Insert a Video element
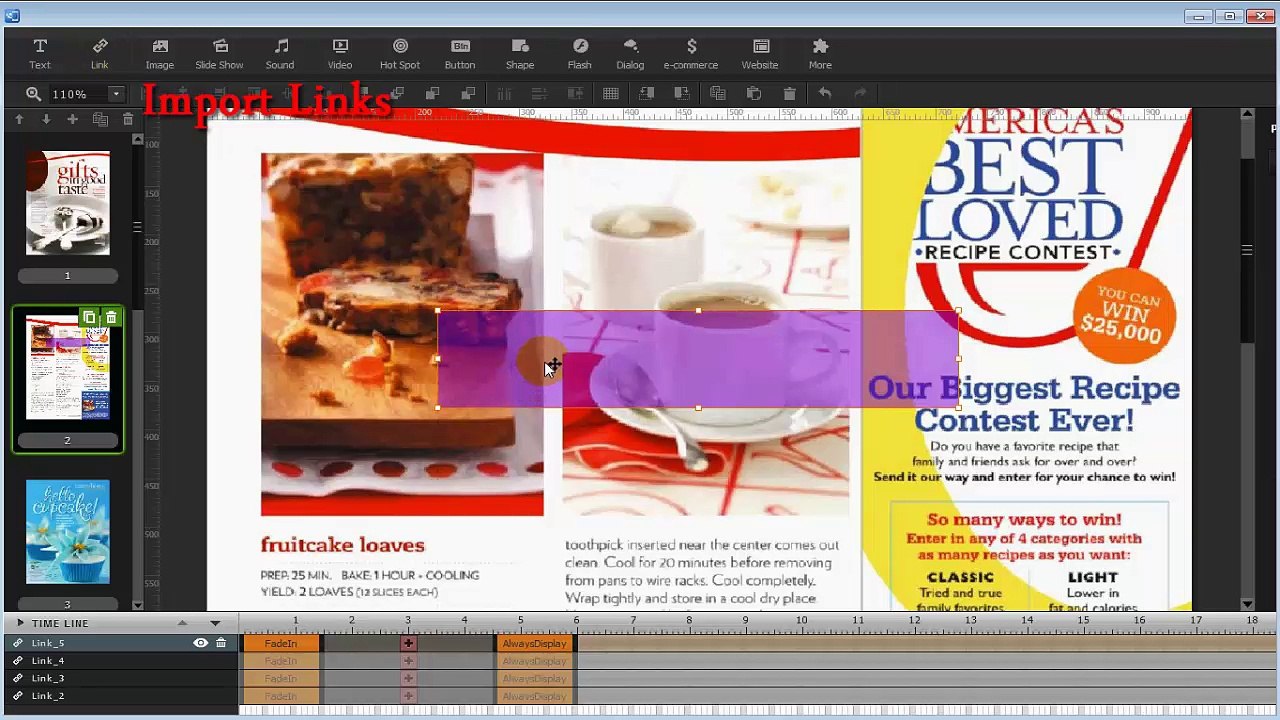 (340, 54)
